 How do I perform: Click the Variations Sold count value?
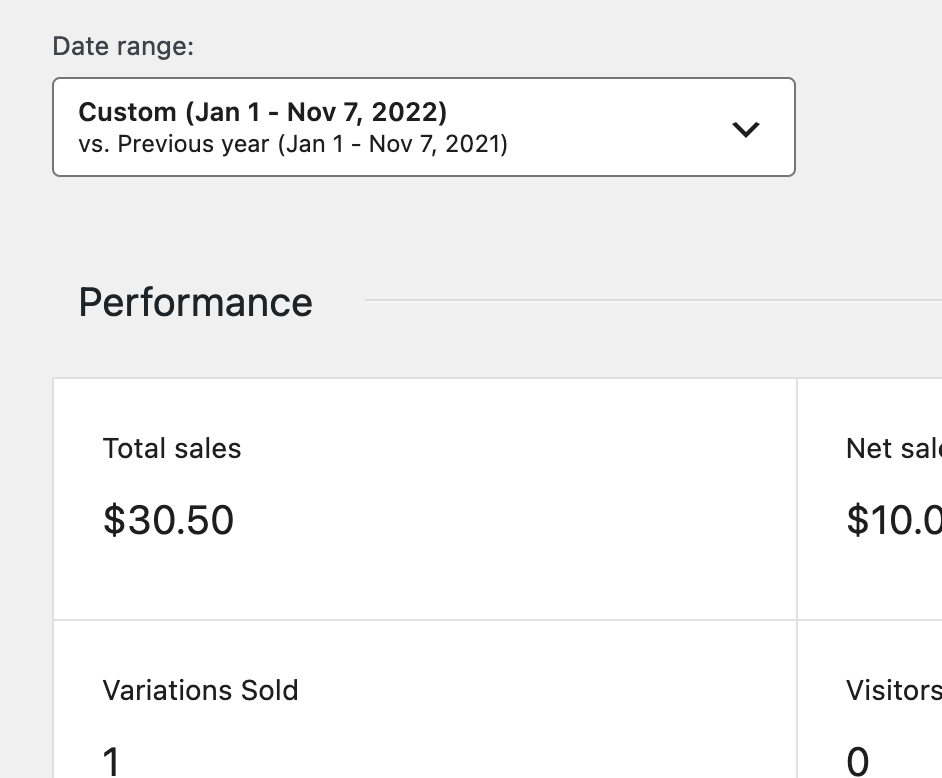pos(110,762)
